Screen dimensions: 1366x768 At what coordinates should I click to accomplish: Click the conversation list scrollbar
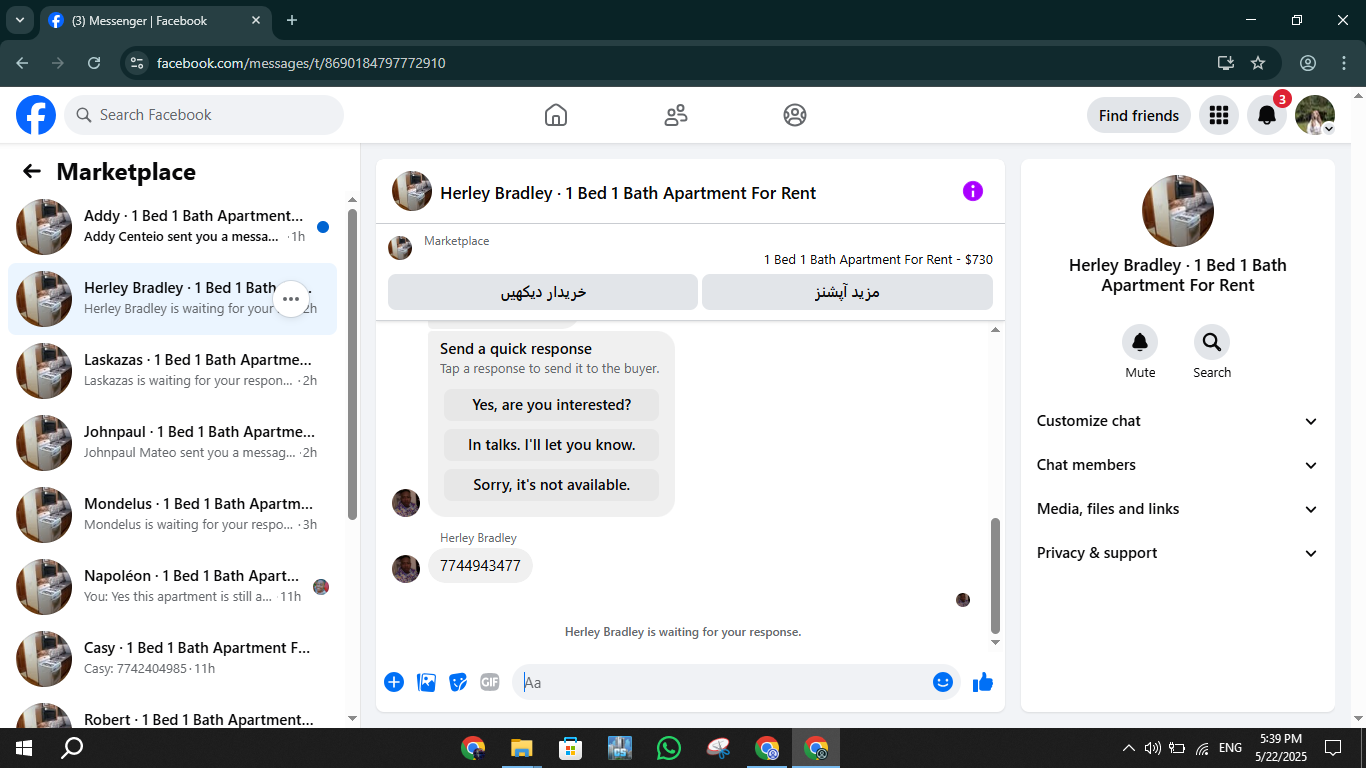tap(352, 364)
